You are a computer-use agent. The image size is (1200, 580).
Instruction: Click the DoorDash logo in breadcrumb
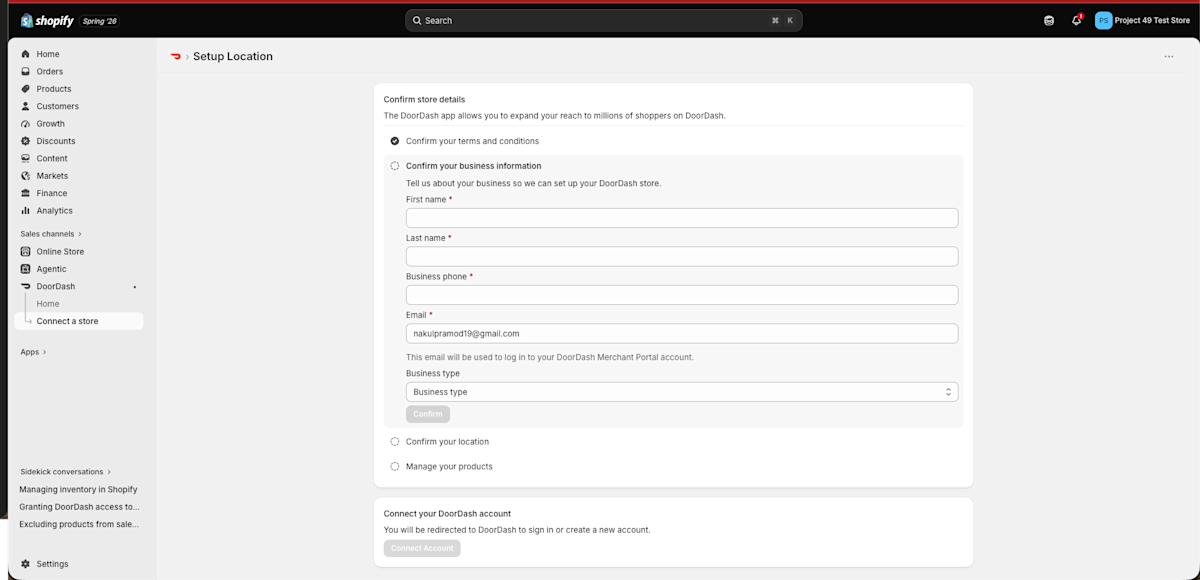(176, 56)
